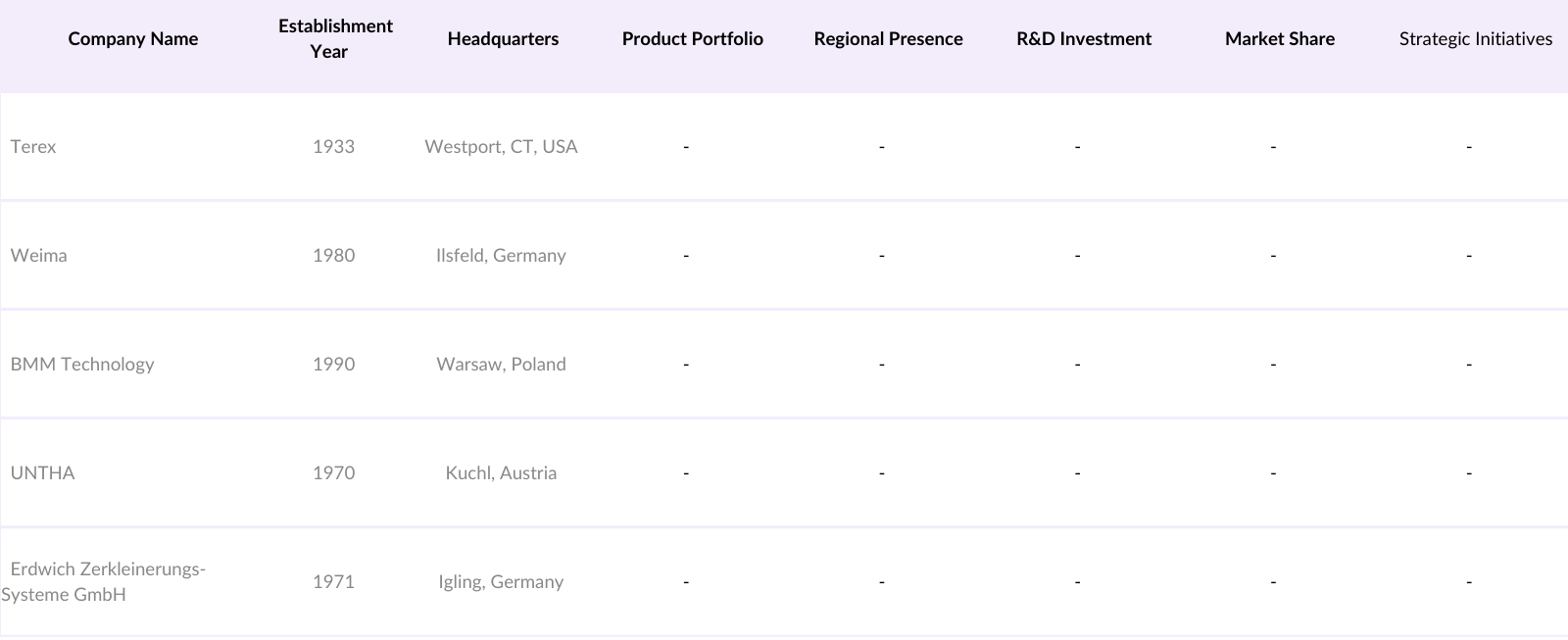The width and height of the screenshot is (1568, 640).
Task: Select the BMM Technology row name
Action: point(82,365)
